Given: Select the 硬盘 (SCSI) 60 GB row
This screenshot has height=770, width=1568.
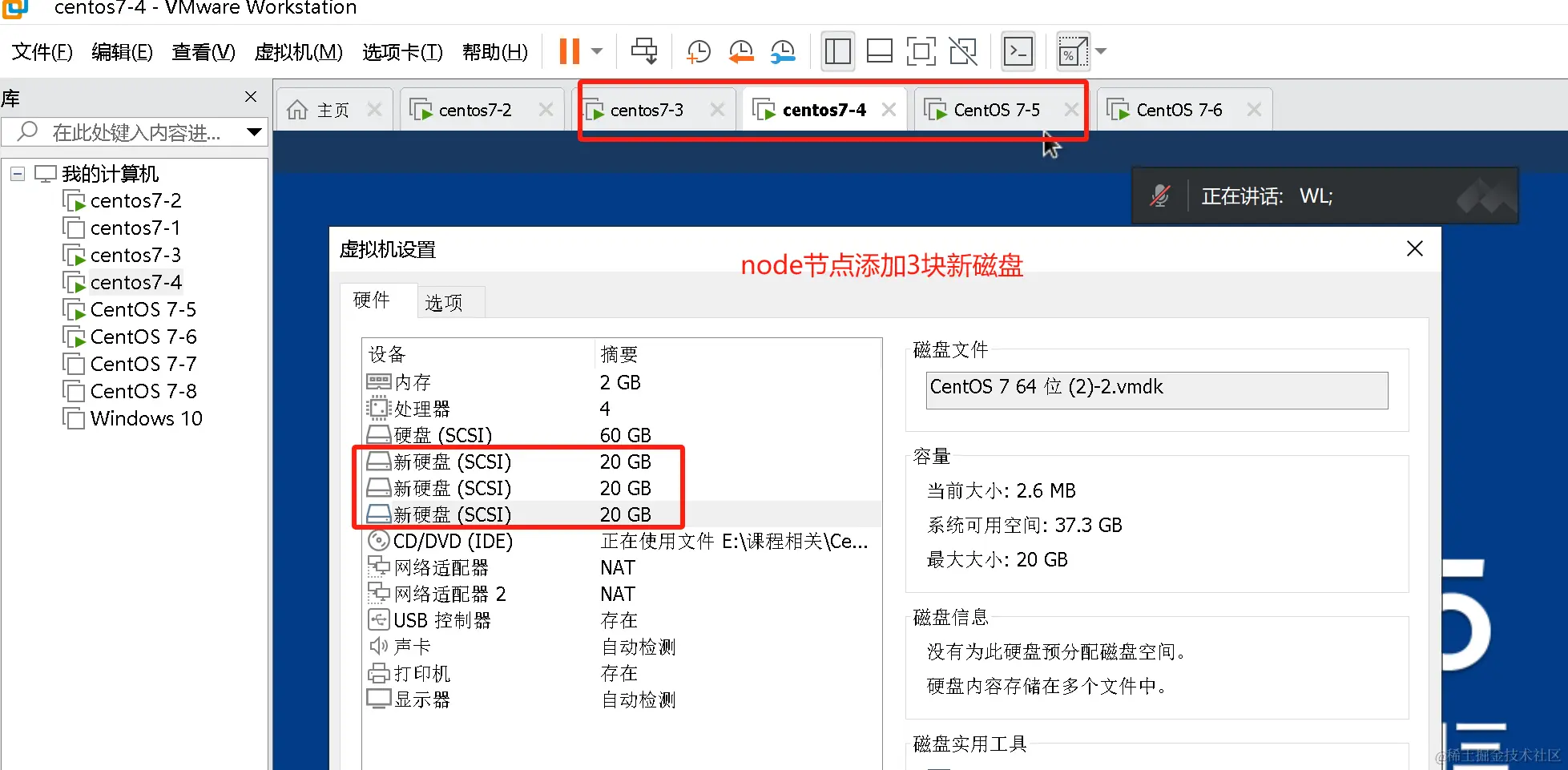Looking at the screenshot, I should pos(622,435).
